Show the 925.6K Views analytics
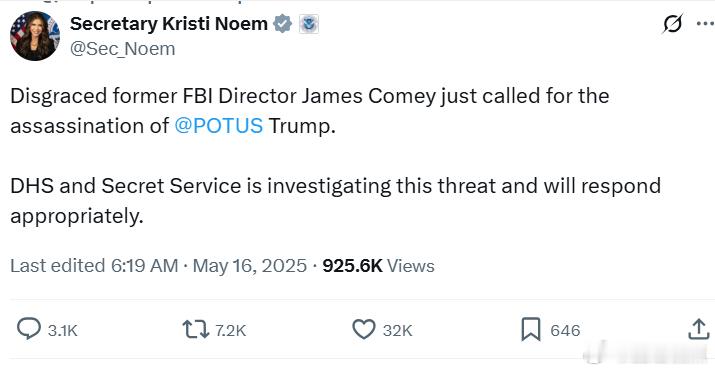Screen dimensions: 715x372 378,266
